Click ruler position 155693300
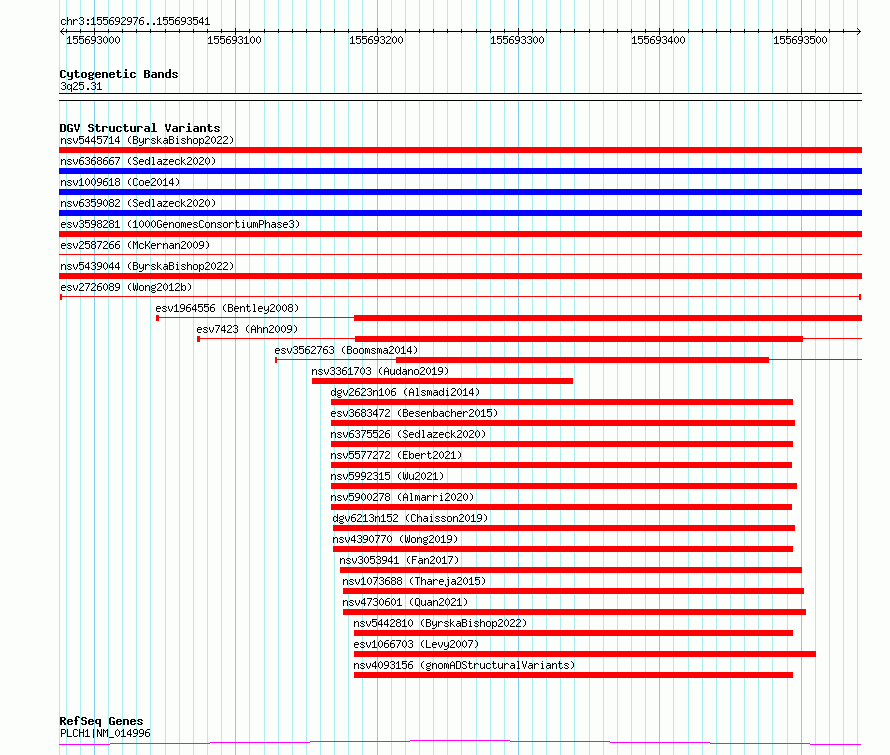The image size is (890, 755). point(517,40)
